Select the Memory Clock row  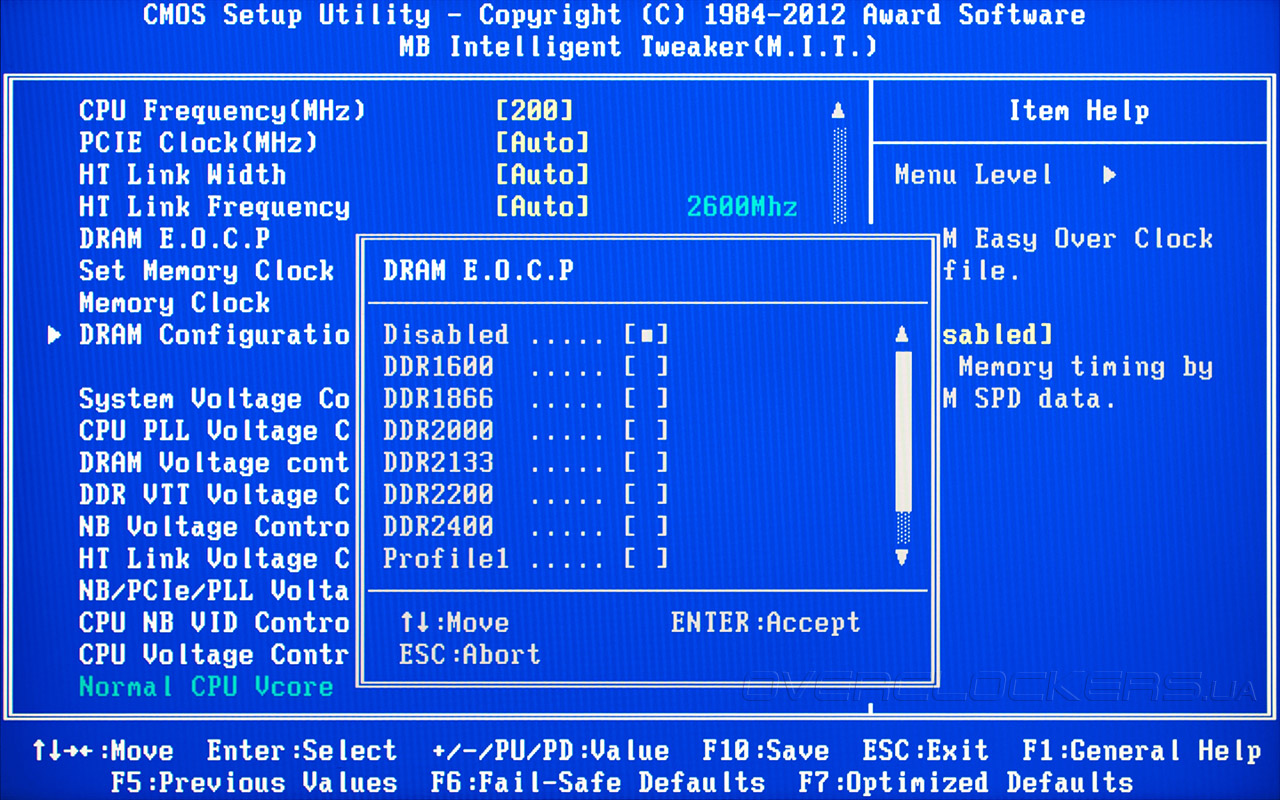(175, 303)
